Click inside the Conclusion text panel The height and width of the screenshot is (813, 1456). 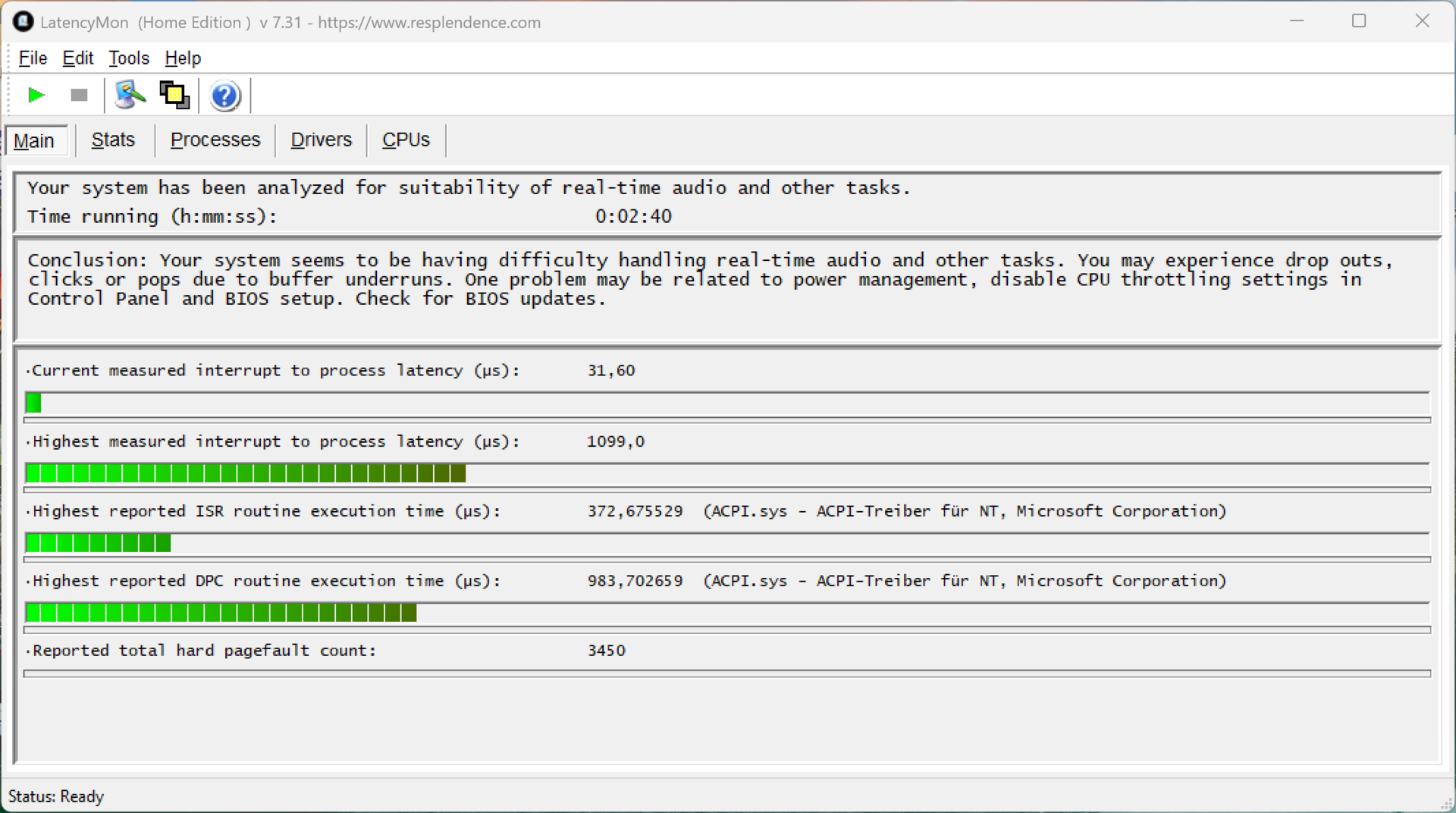(x=726, y=288)
